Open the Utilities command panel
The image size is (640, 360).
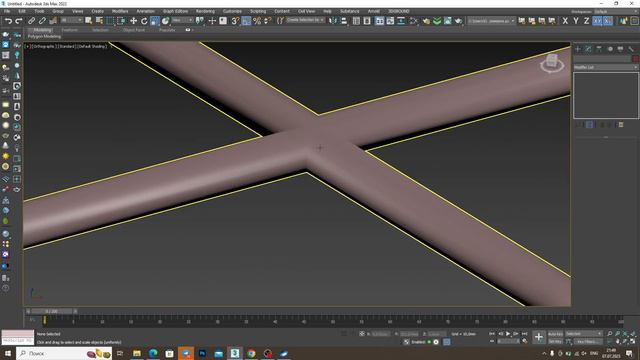[x=631, y=49]
